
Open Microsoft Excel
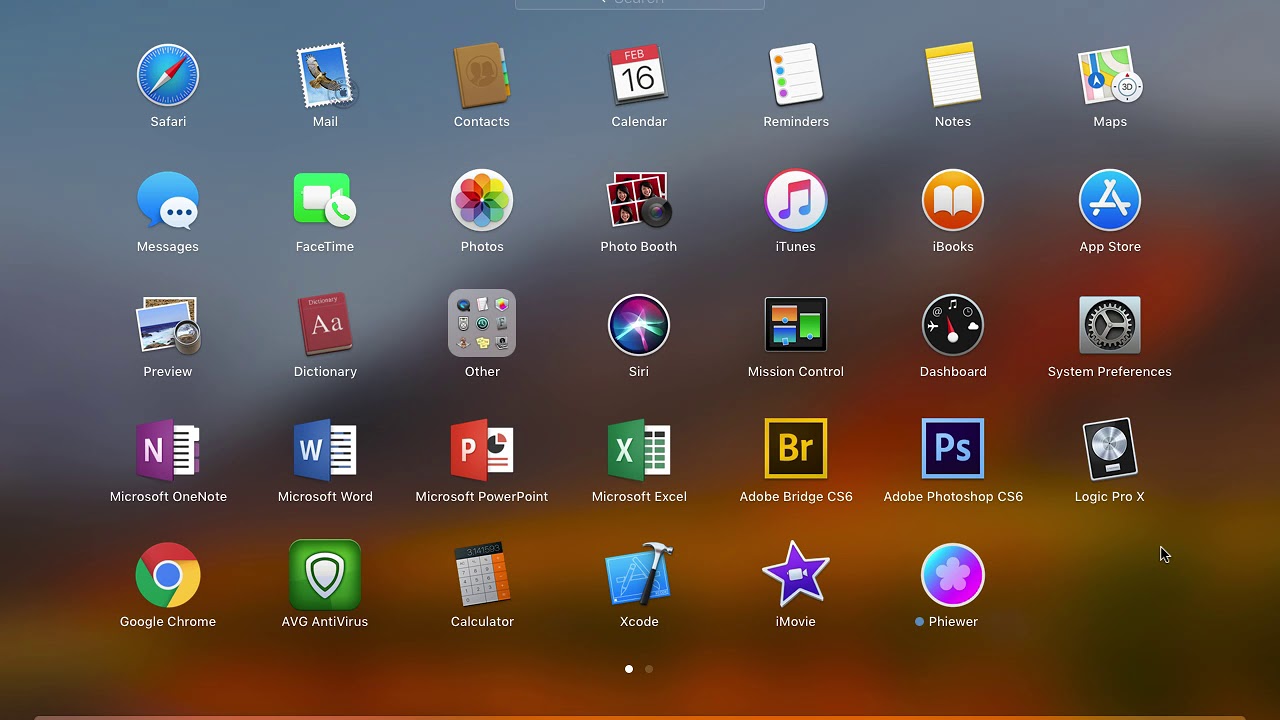tap(639, 450)
